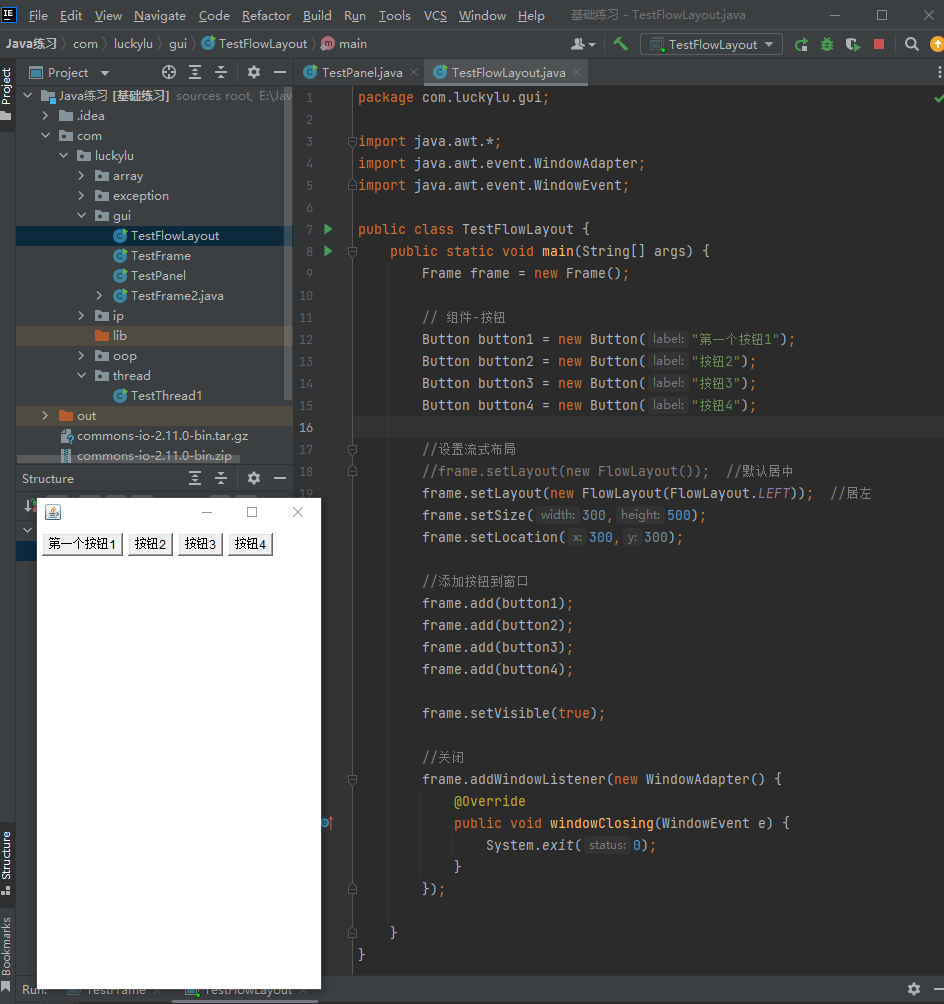Start debugging with the green bug icon

[x=827, y=44]
